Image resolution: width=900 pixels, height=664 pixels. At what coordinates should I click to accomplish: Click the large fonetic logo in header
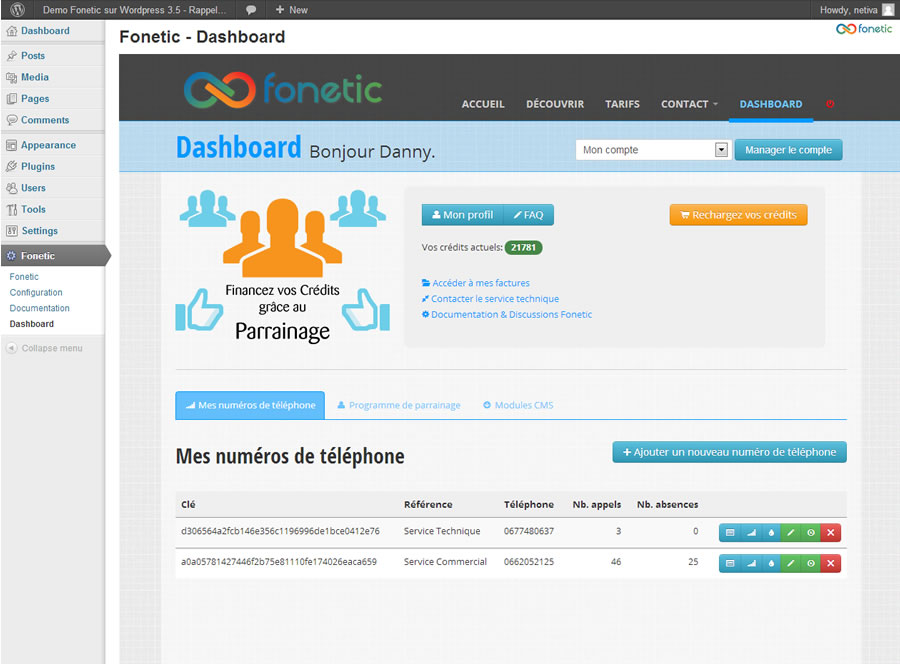[x=283, y=90]
